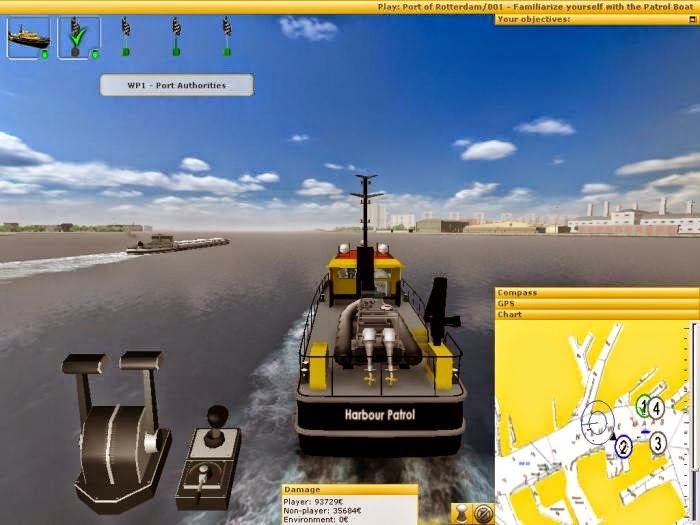Click the Player: 93729€ damage value
Image resolution: width=700 pixels, height=525 pixels.
point(313,502)
